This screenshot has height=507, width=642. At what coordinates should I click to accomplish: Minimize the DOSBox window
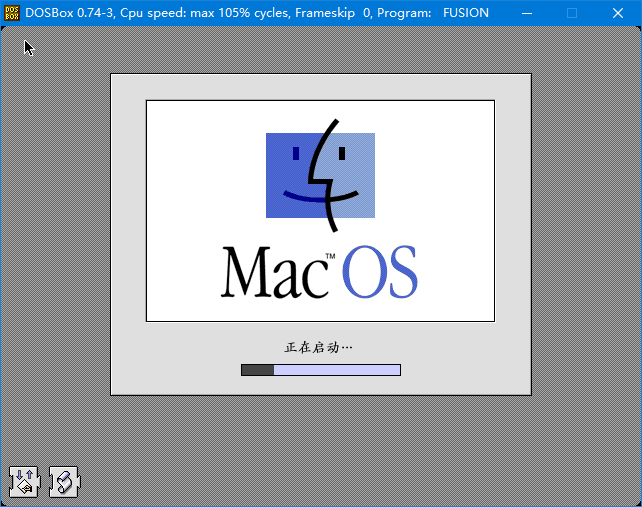[527, 13]
